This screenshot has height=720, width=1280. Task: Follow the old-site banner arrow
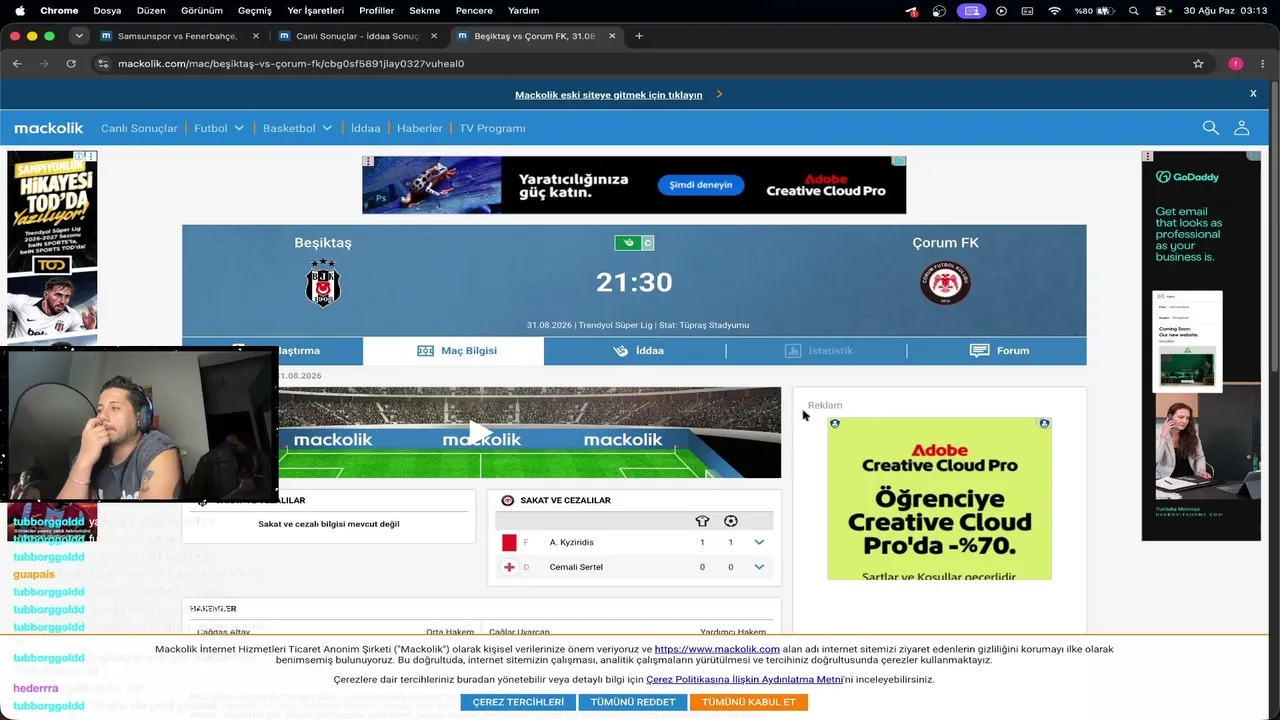719,94
